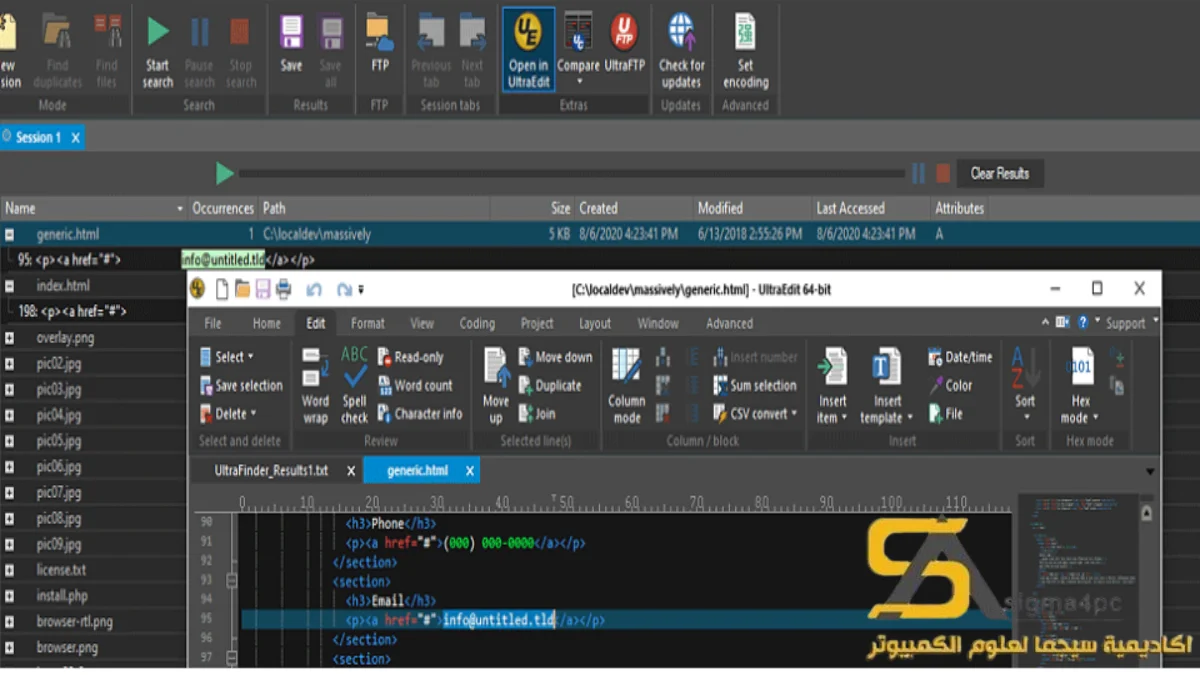Close the Session 1 tab
This screenshot has width=1200, height=675.
click(x=75, y=138)
